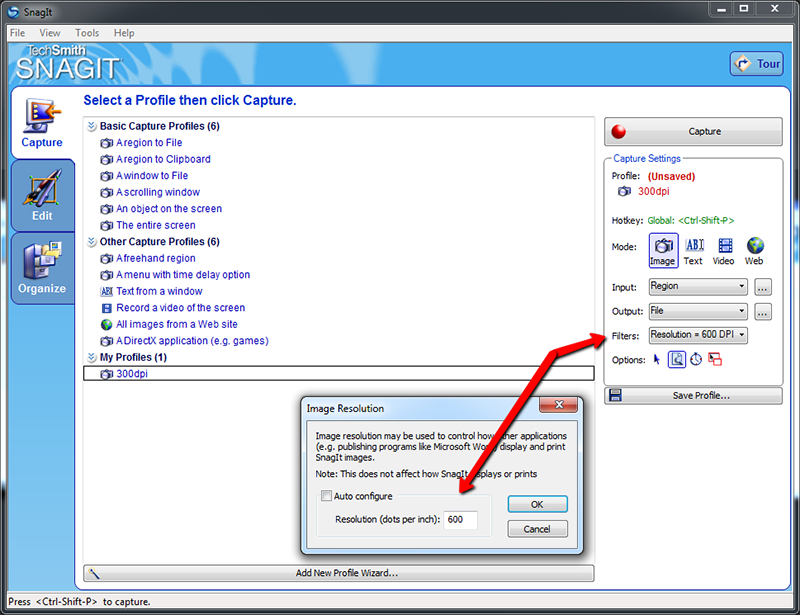Open the Help menu
This screenshot has height=615, width=800.
[124, 33]
